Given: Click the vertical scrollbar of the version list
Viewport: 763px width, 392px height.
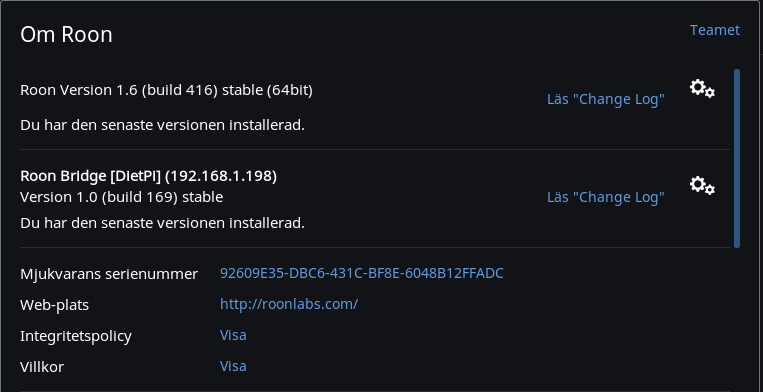Looking at the screenshot, I should coord(737,159).
